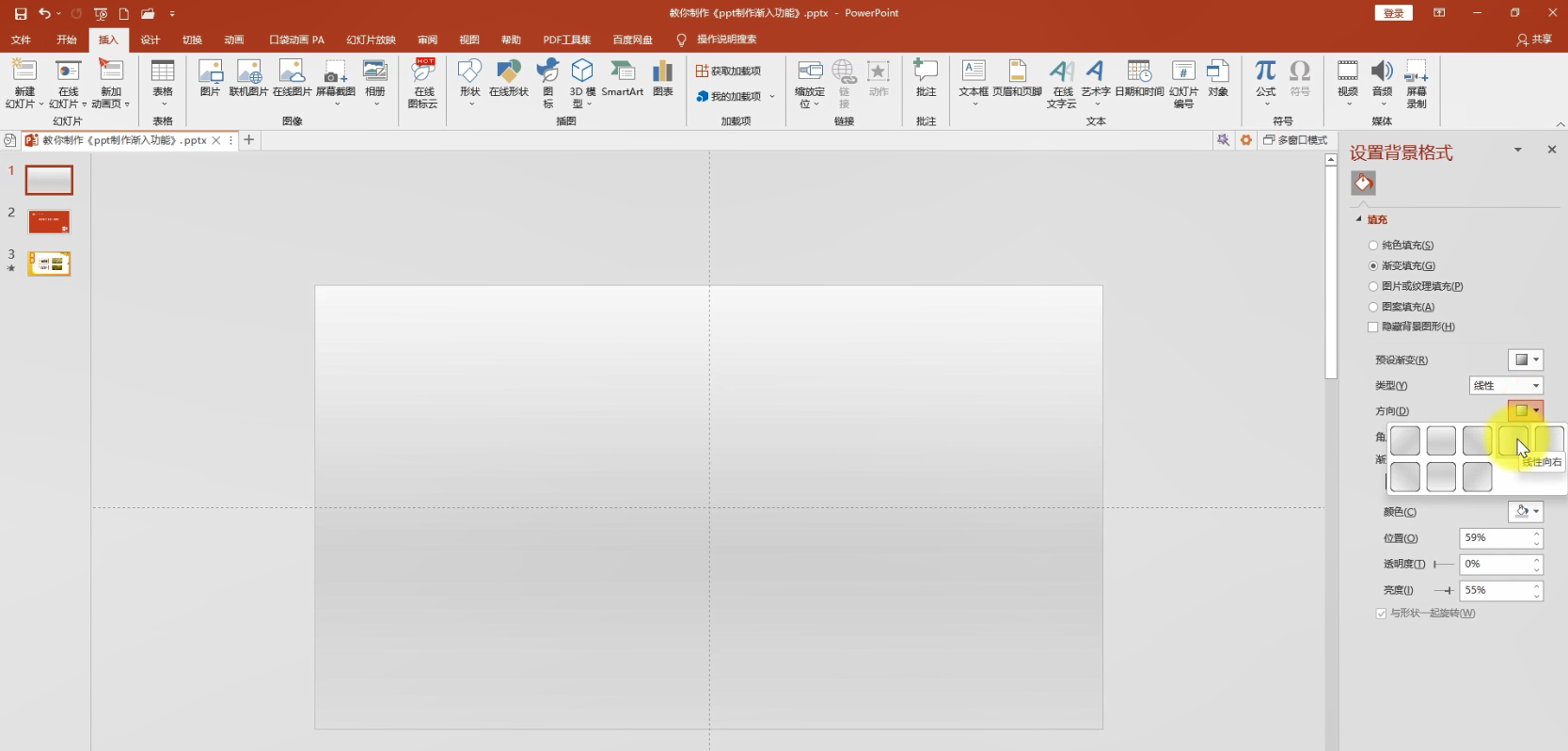Save the presentation from the quick access toolbar
1568x751 pixels.
pyautogui.click(x=21, y=13)
